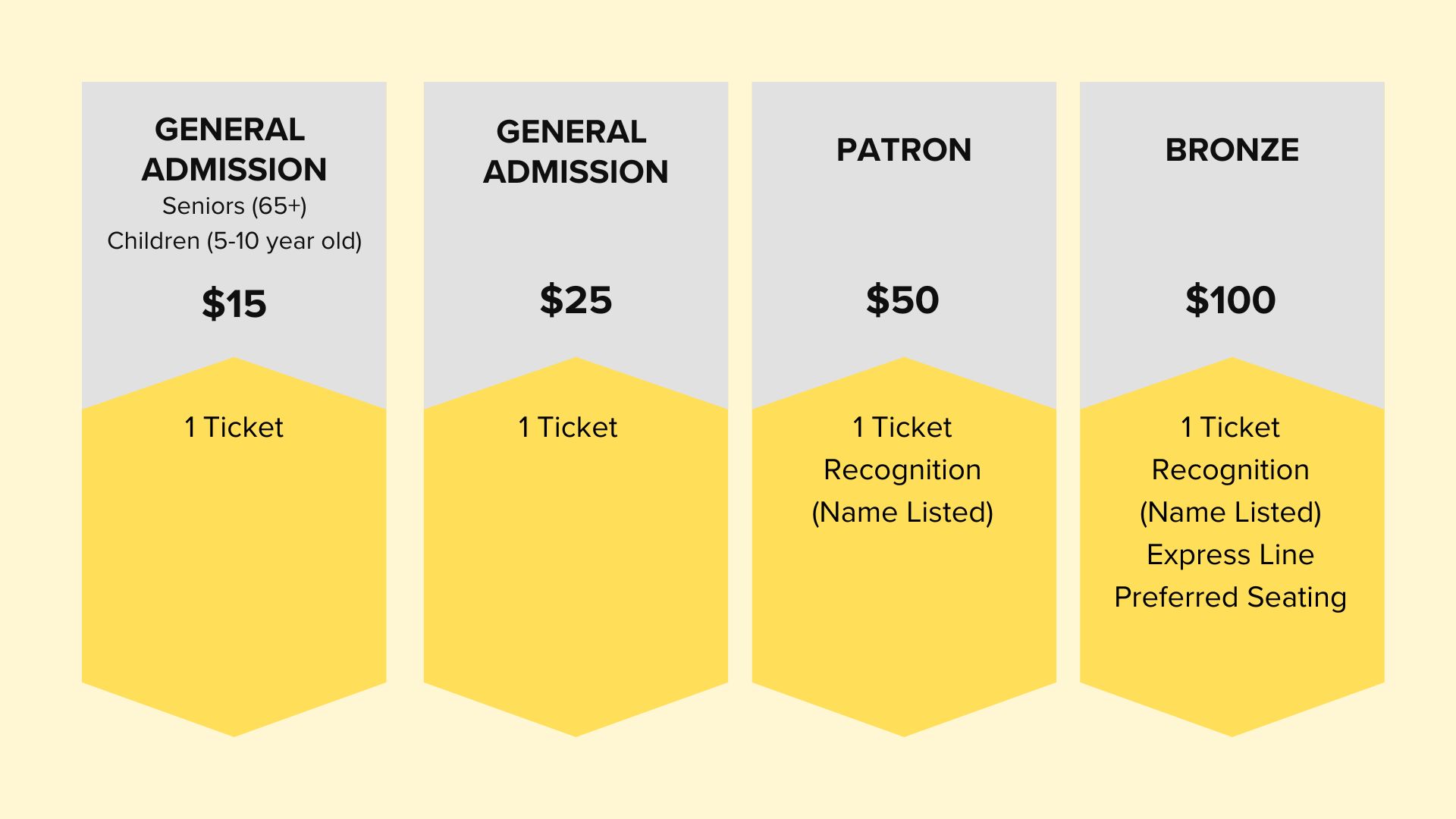Click the Children (5-10 year old) text

pyautogui.click(x=234, y=240)
